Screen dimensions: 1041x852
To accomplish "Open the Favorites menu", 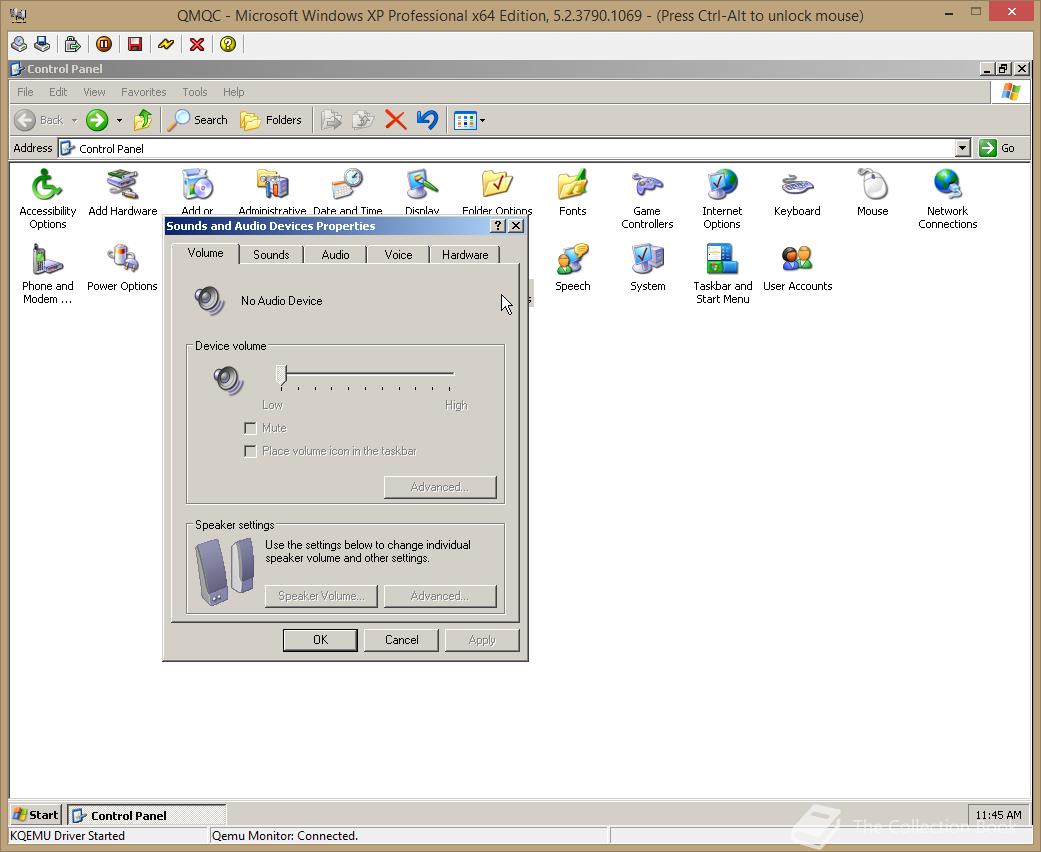I will click(x=143, y=92).
